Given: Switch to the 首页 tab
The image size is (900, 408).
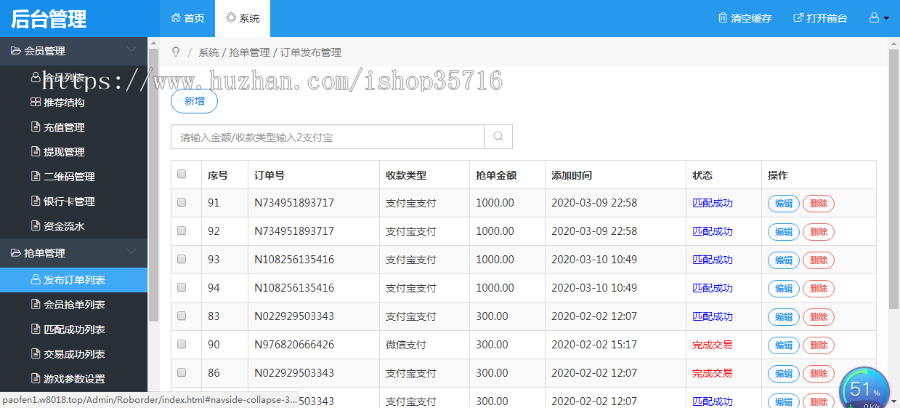Looking at the screenshot, I should [x=188, y=18].
